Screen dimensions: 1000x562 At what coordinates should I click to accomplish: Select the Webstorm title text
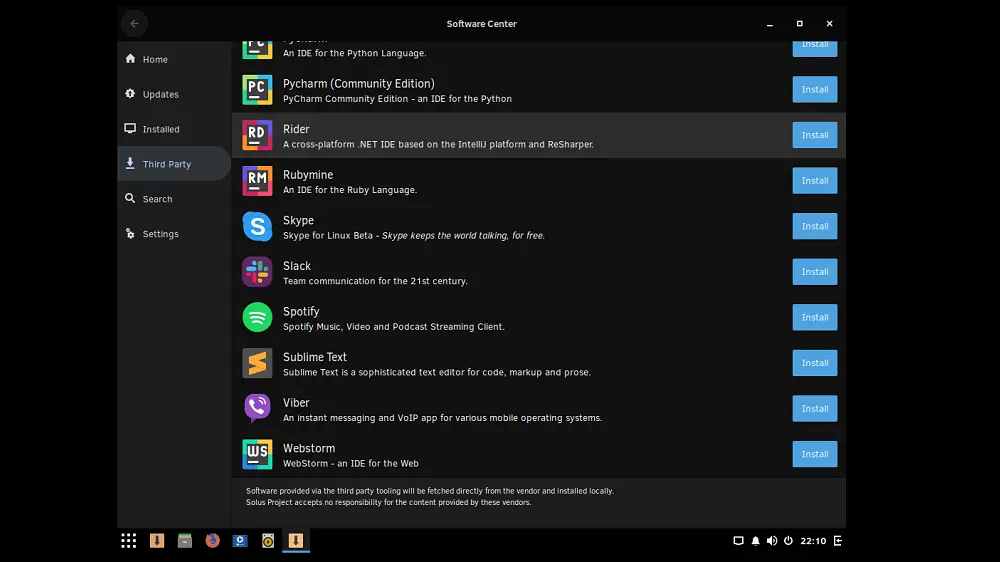(309, 448)
